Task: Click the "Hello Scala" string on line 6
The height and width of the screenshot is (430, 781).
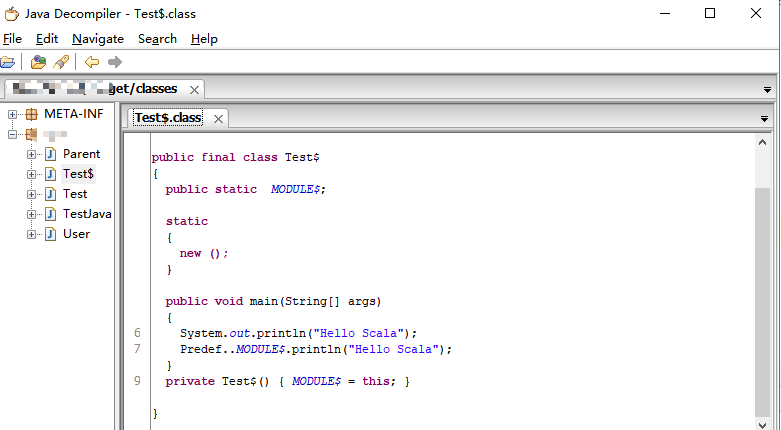Action: (x=358, y=333)
